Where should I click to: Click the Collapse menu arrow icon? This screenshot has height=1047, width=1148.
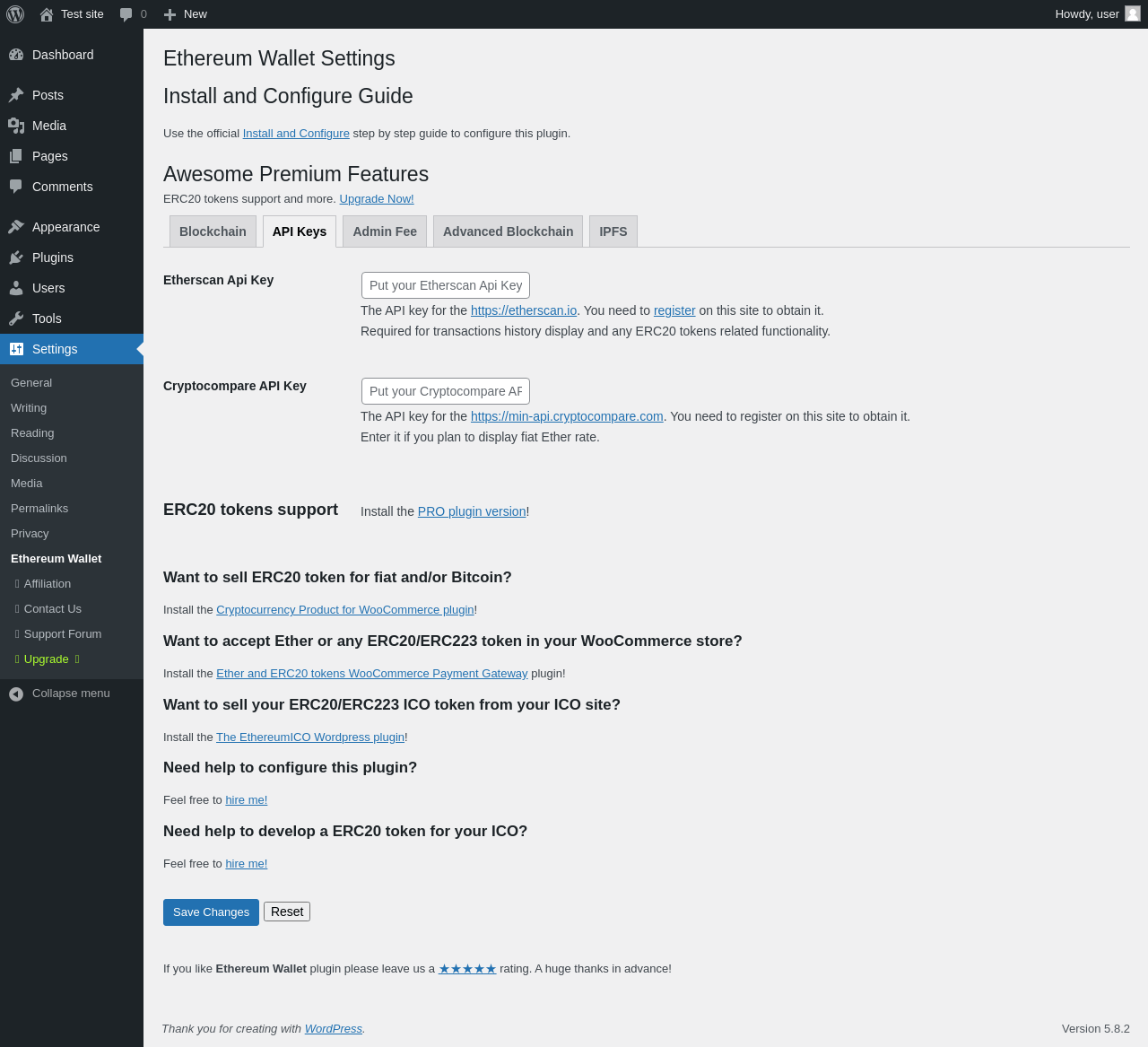[16, 694]
